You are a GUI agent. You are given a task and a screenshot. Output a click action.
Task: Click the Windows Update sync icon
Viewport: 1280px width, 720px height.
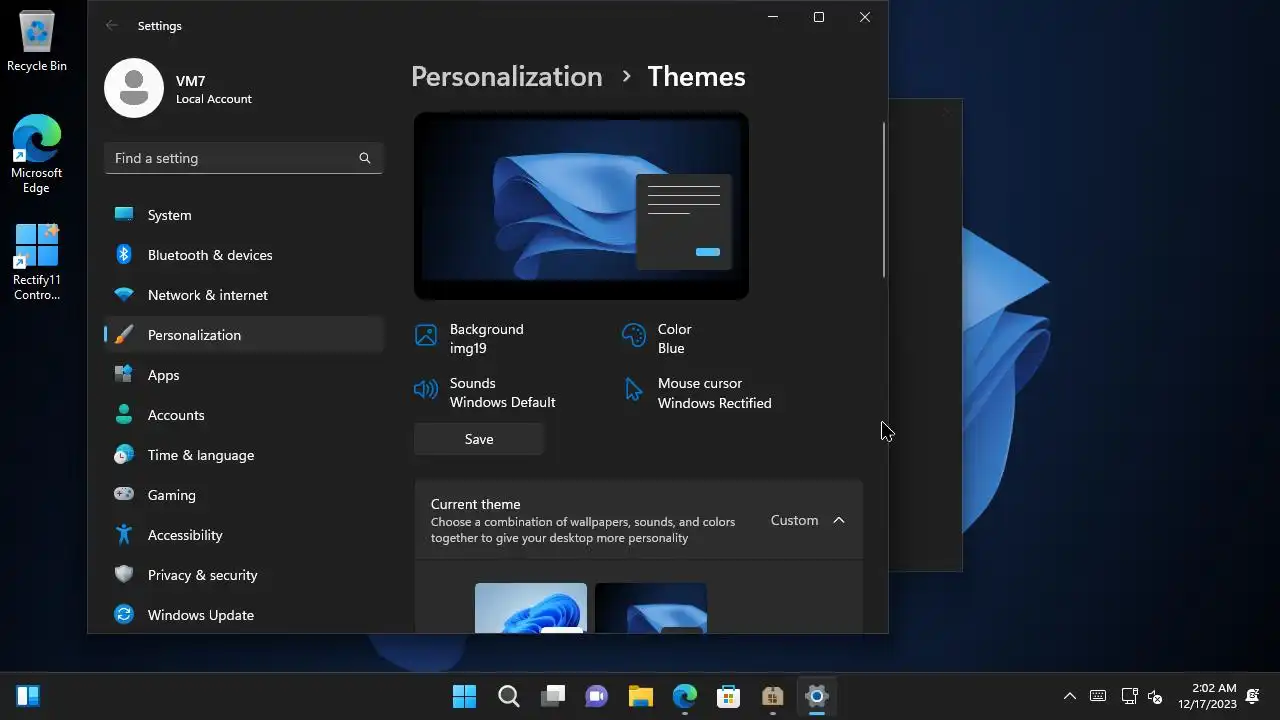pos(124,615)
